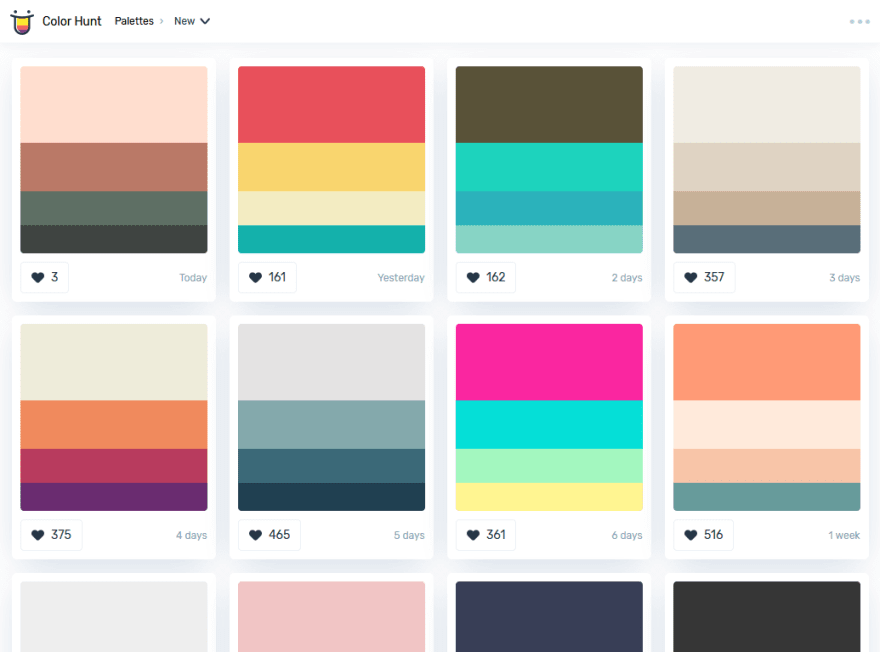Click the Today timestamp label
The width and height of the screenshot is (880, 652).
193,278
